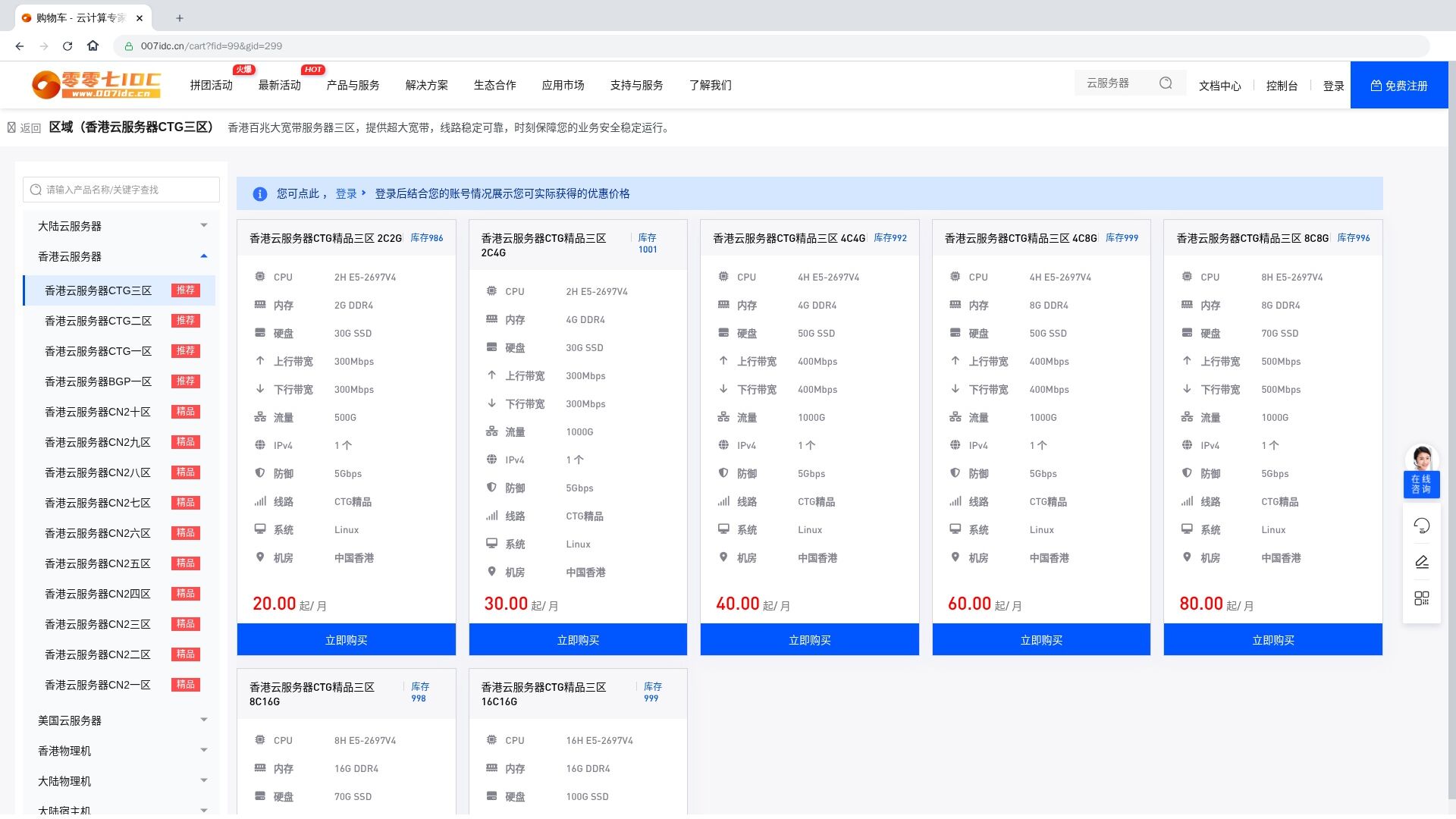Screen dimensions: 1456x819
Task: Click the 零零七IDC logo
Action: pyautogui.click(x=96, y=84)
